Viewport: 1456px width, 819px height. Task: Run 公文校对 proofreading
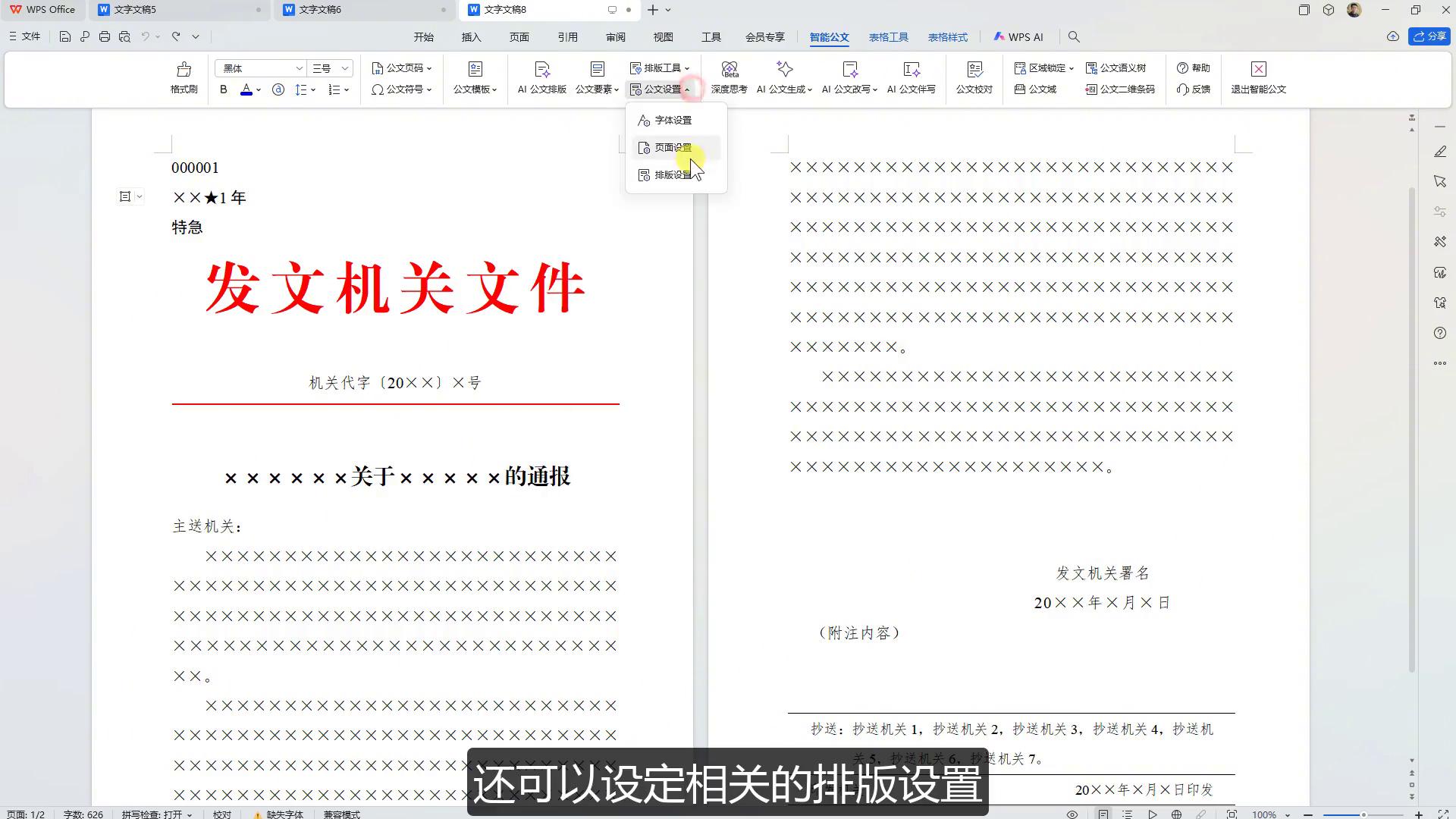coord(973,78)
